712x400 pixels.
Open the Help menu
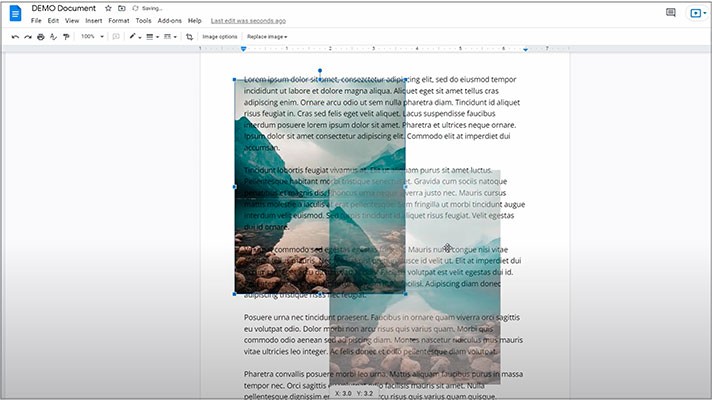[194, 21]
